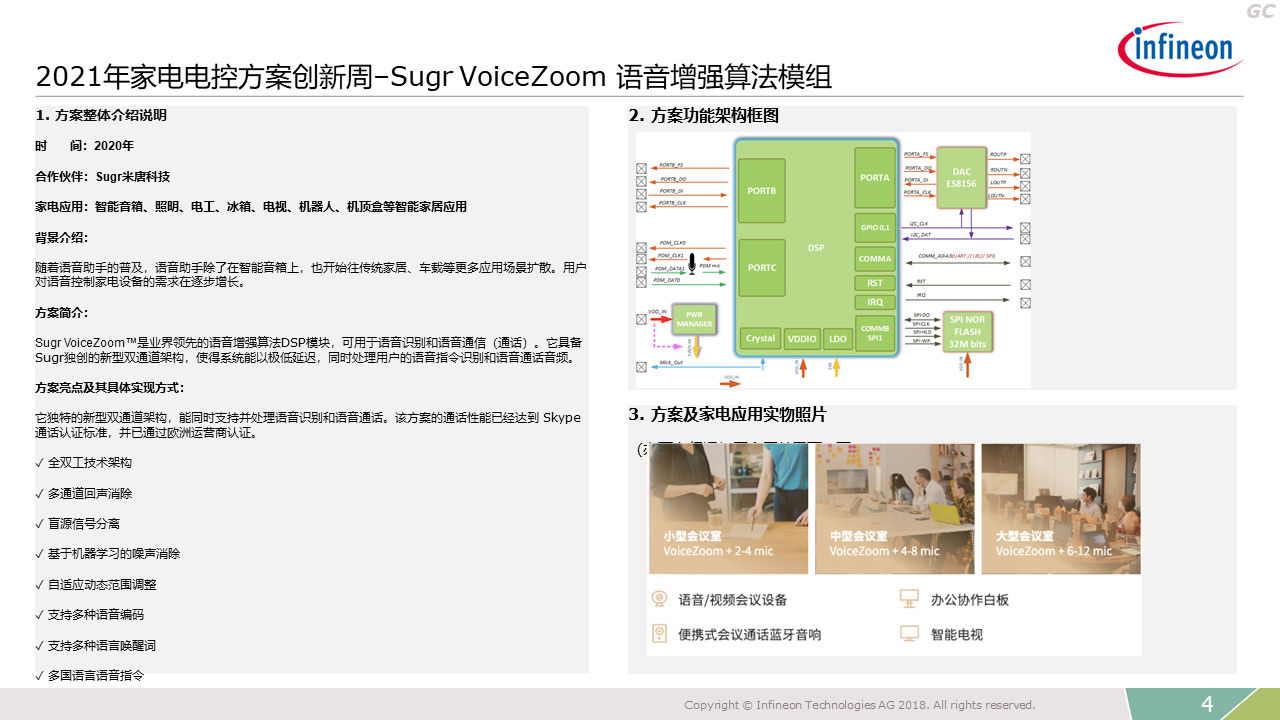The image size is (1280, 720).
Task: Click the RST block in the DSP
Action: (x=875, y=283)
